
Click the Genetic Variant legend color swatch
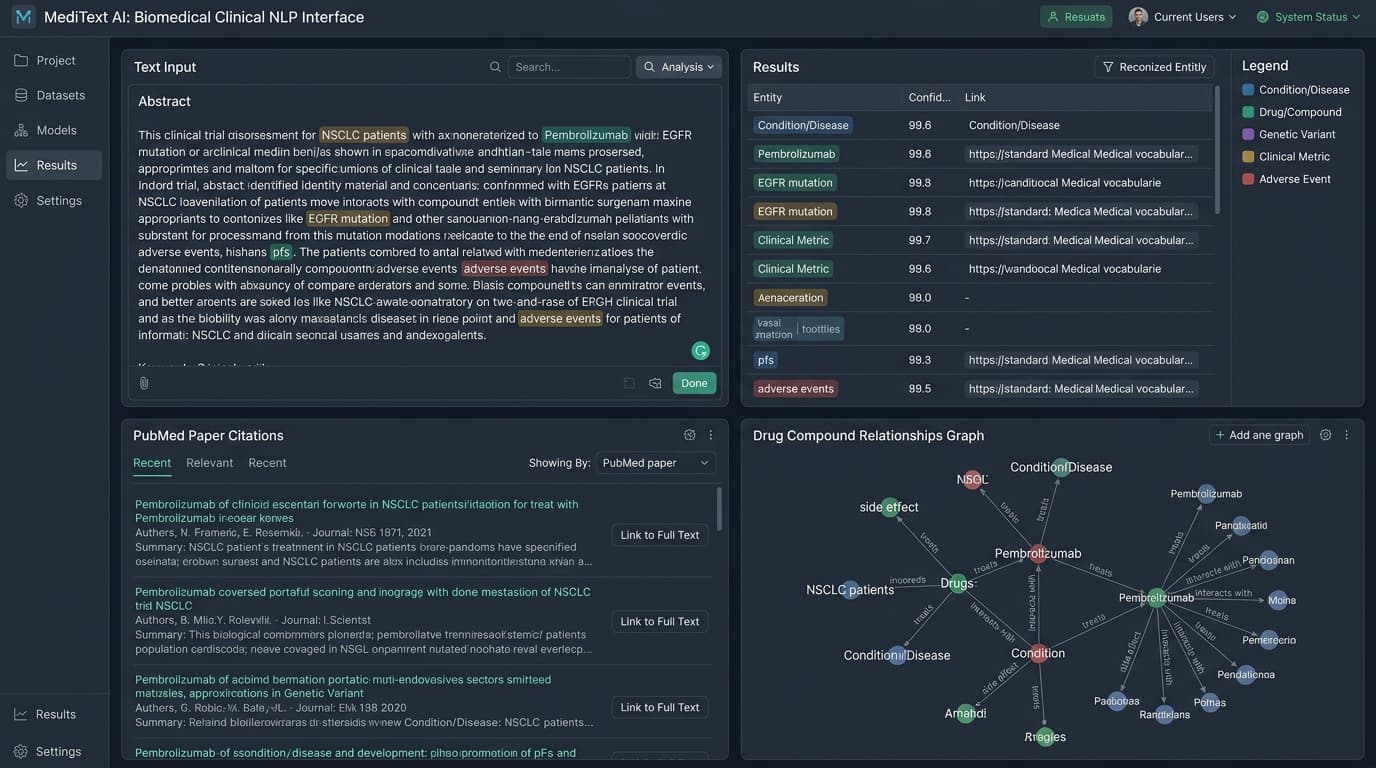[1248, 134]
